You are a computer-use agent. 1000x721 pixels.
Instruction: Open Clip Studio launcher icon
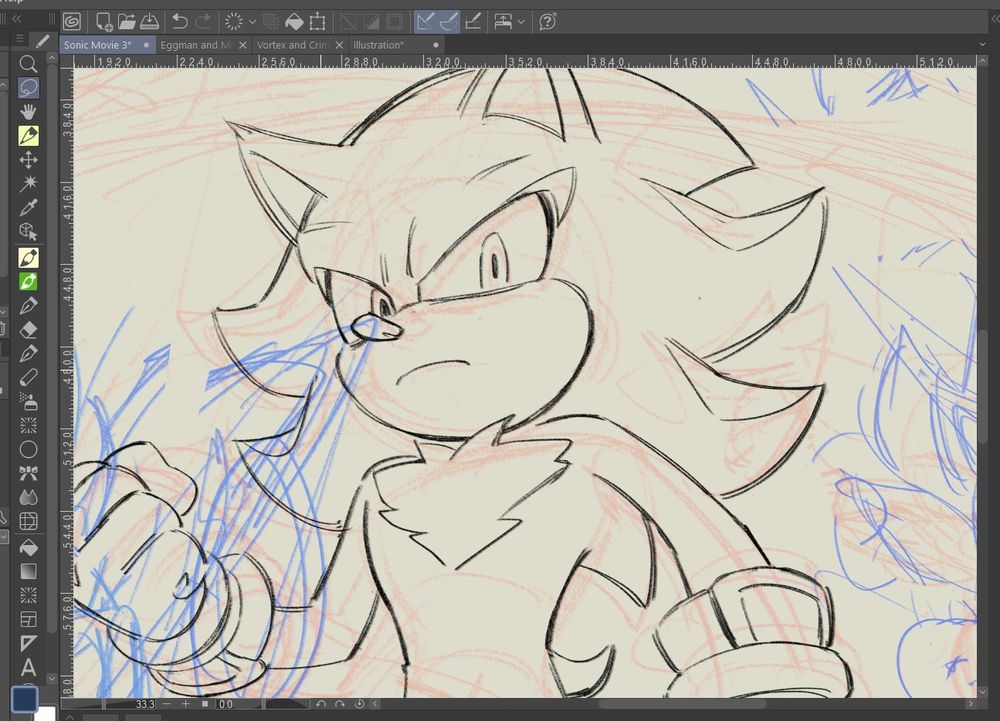71,22
